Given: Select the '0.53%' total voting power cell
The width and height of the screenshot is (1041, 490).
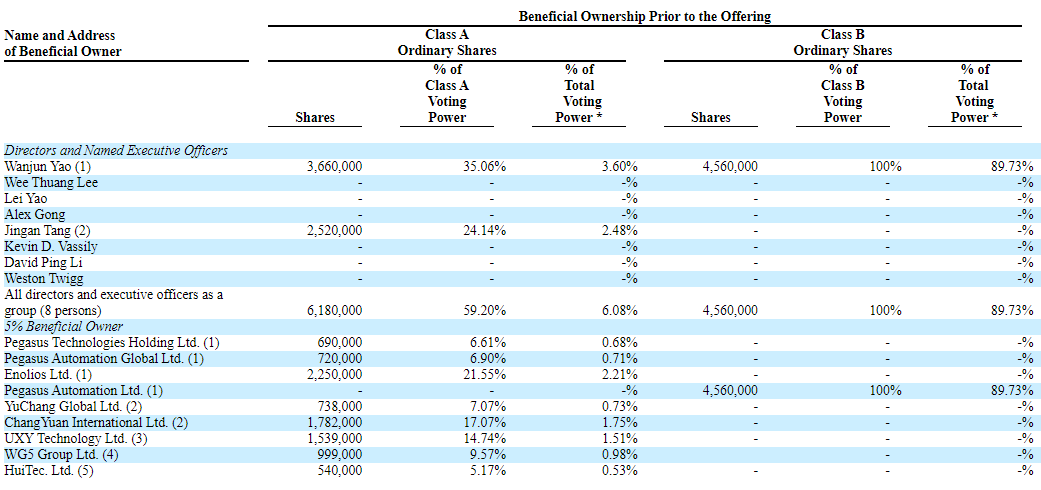Looking at the screenshot, I should pos(619,470).
